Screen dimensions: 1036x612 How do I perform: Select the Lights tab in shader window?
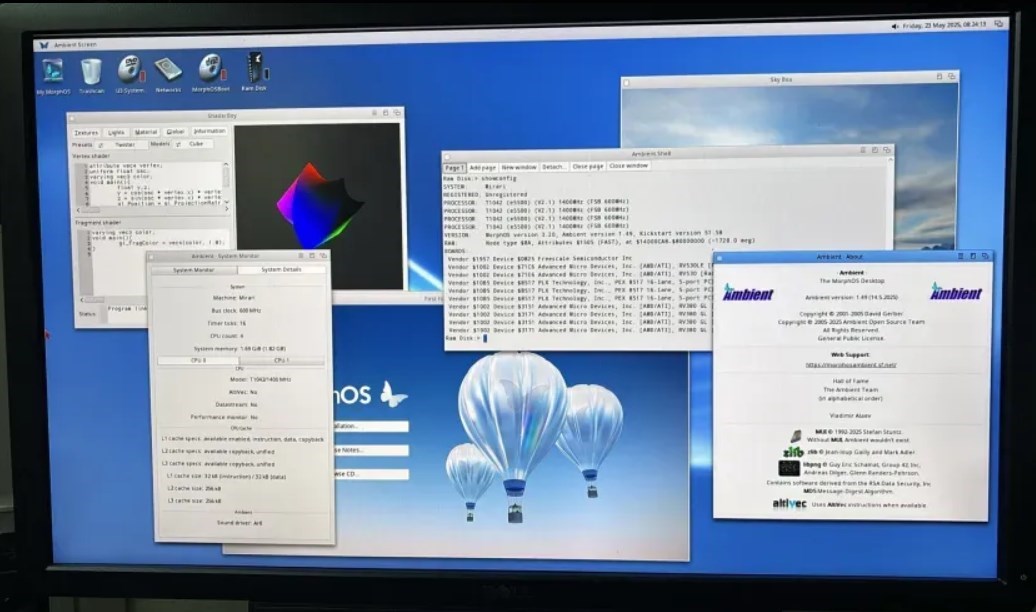[x=116, y=132]
